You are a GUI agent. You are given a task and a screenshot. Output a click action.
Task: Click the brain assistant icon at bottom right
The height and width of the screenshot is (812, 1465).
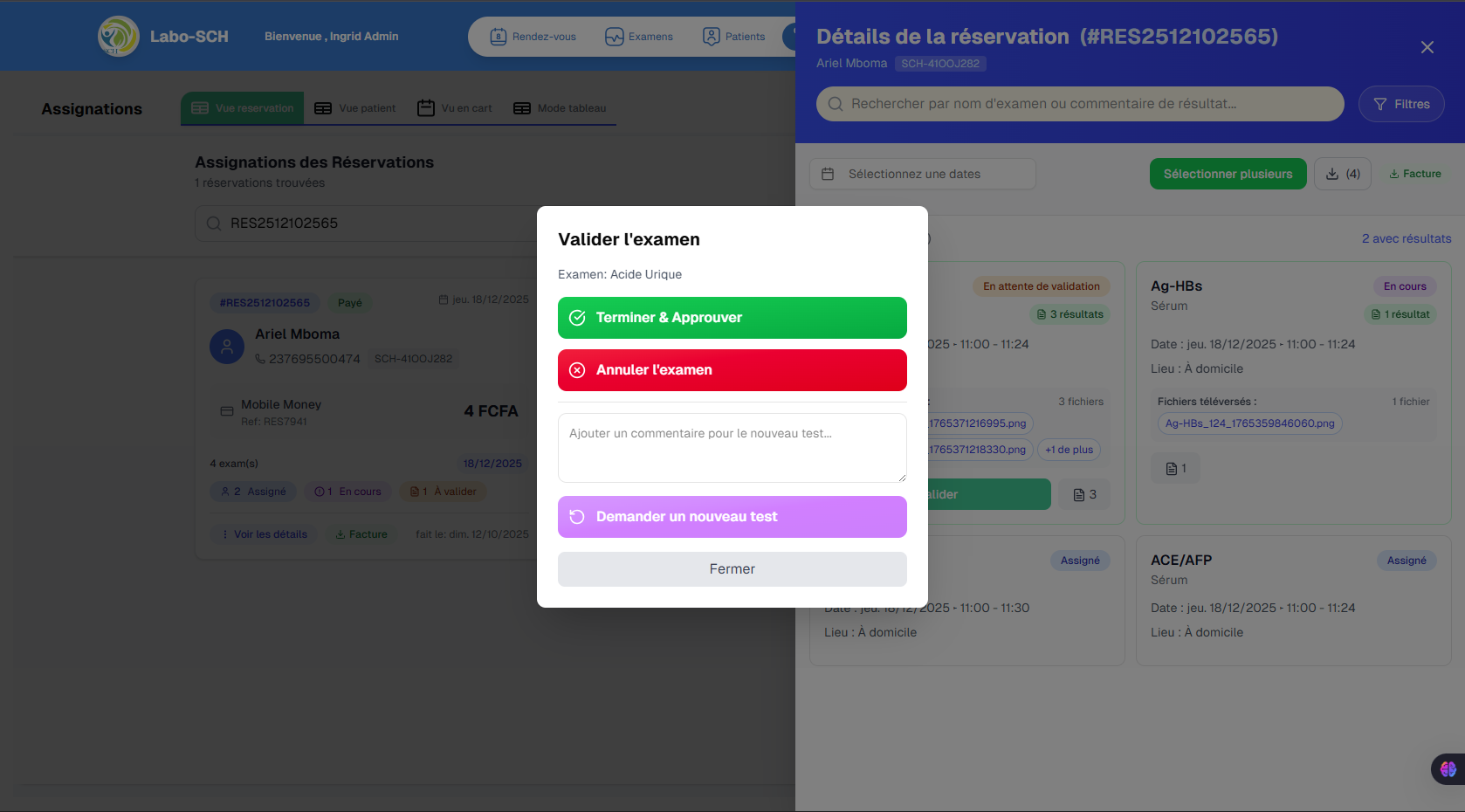(x=1448, y=769)
